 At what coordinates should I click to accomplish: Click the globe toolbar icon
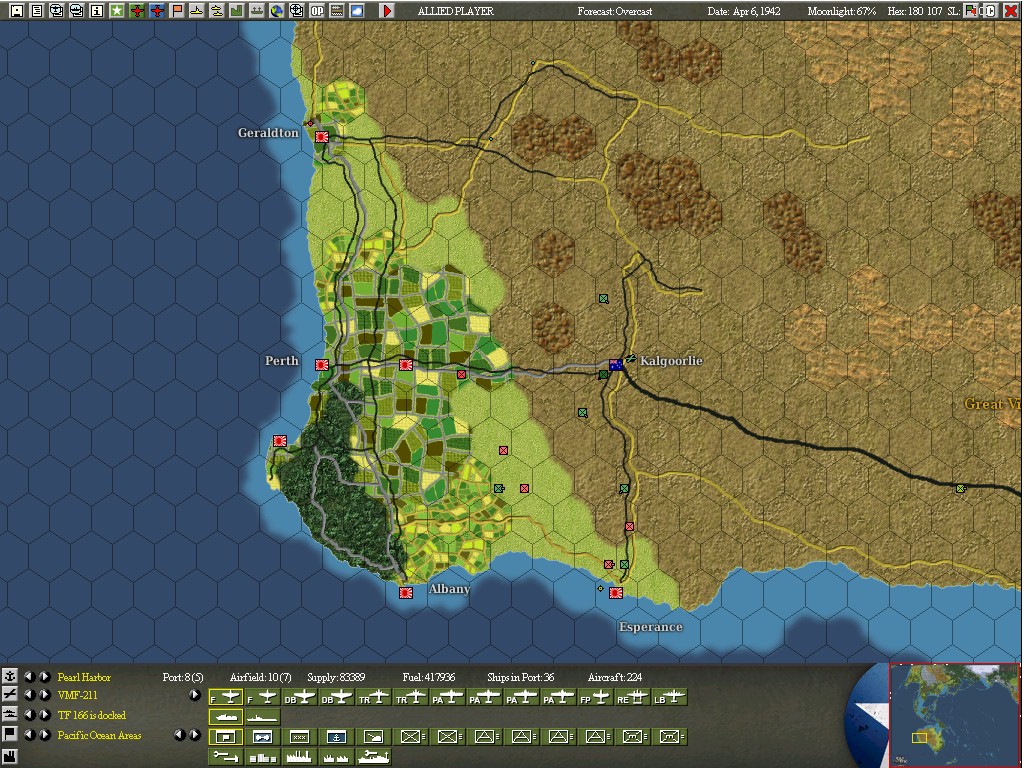277,10
